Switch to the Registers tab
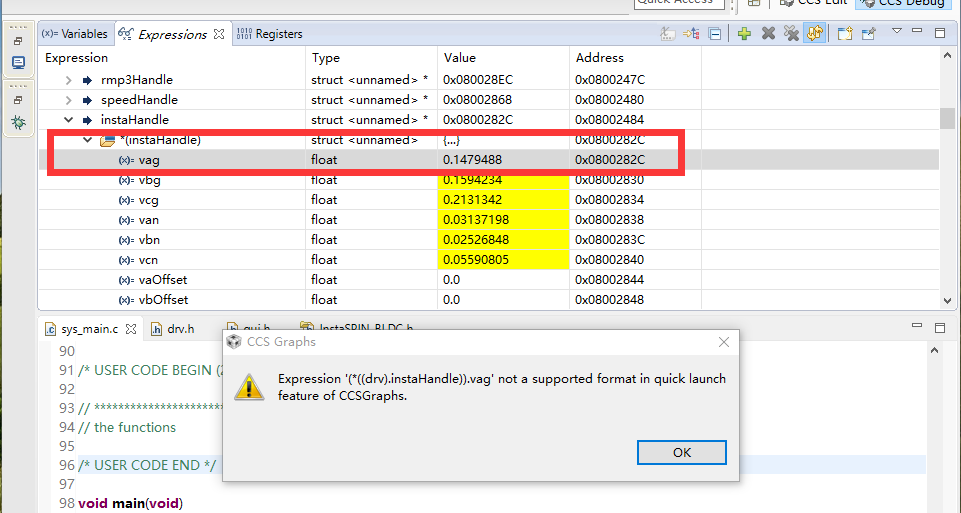This screenshot has height=513, width=961. [270, 34]
